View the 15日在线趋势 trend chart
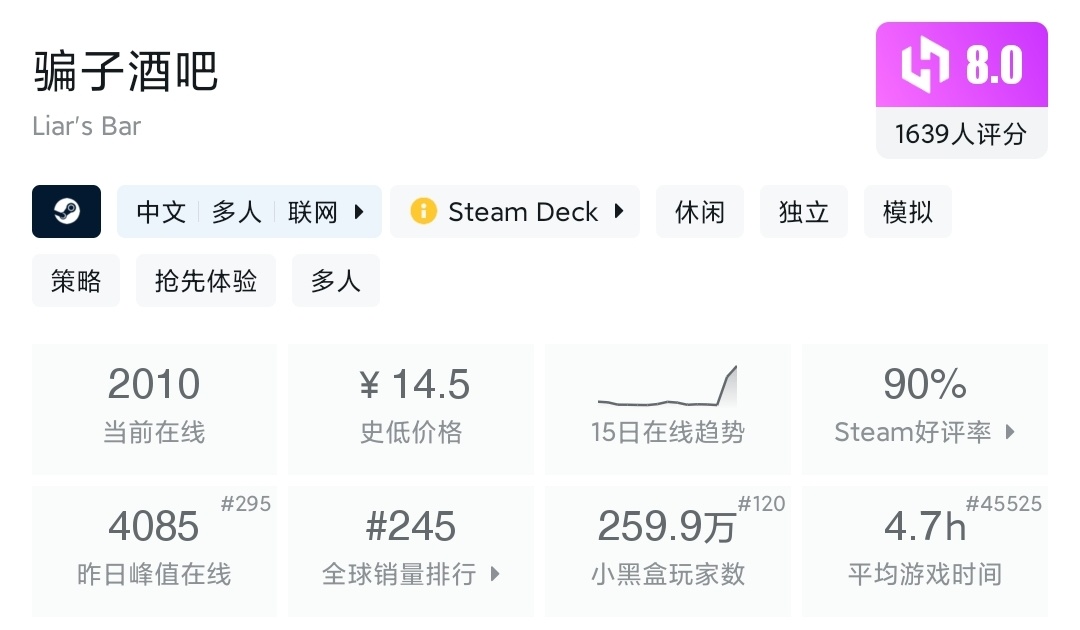This screenshot has width=1080, height=630. tap(667, 388)
